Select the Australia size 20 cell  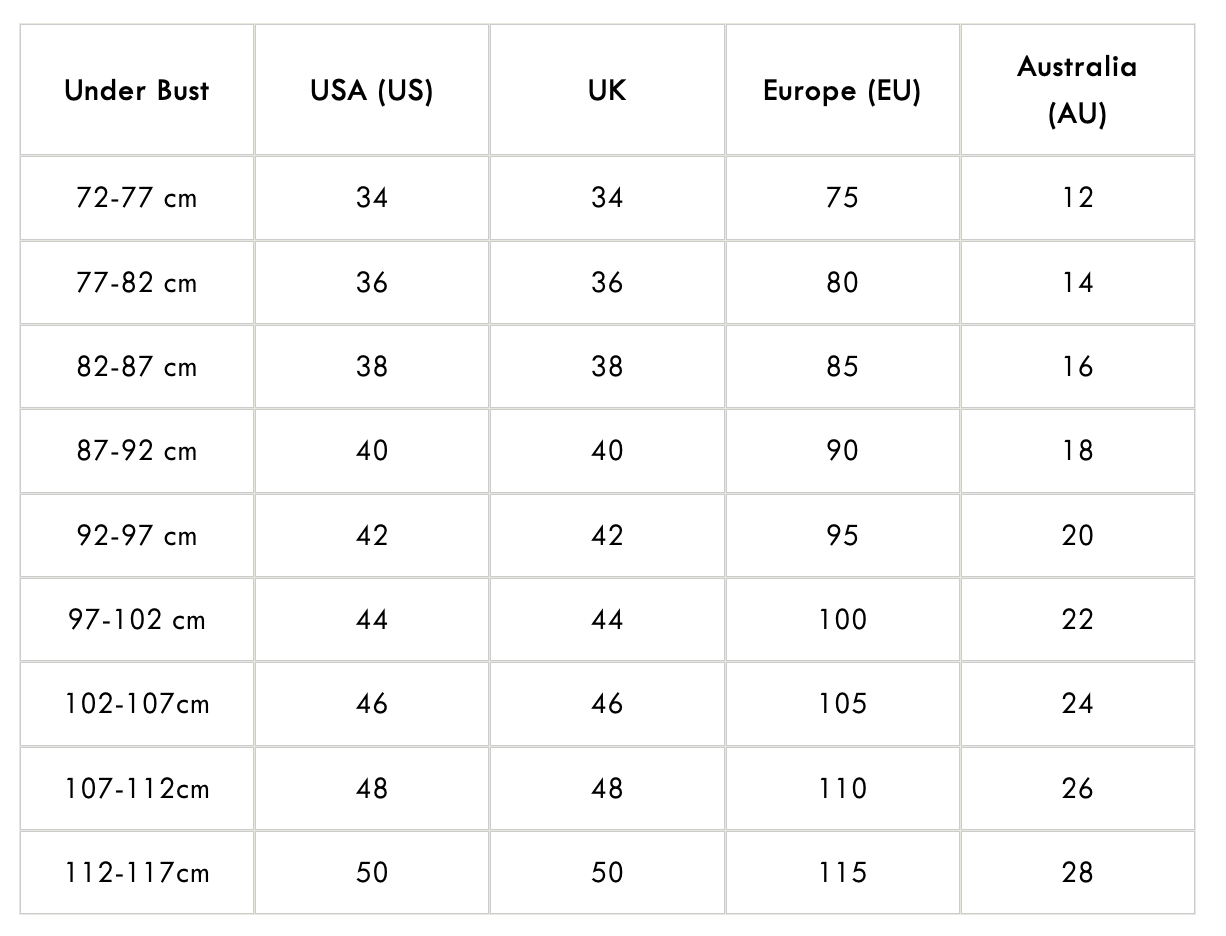(x=1077, y=536)
